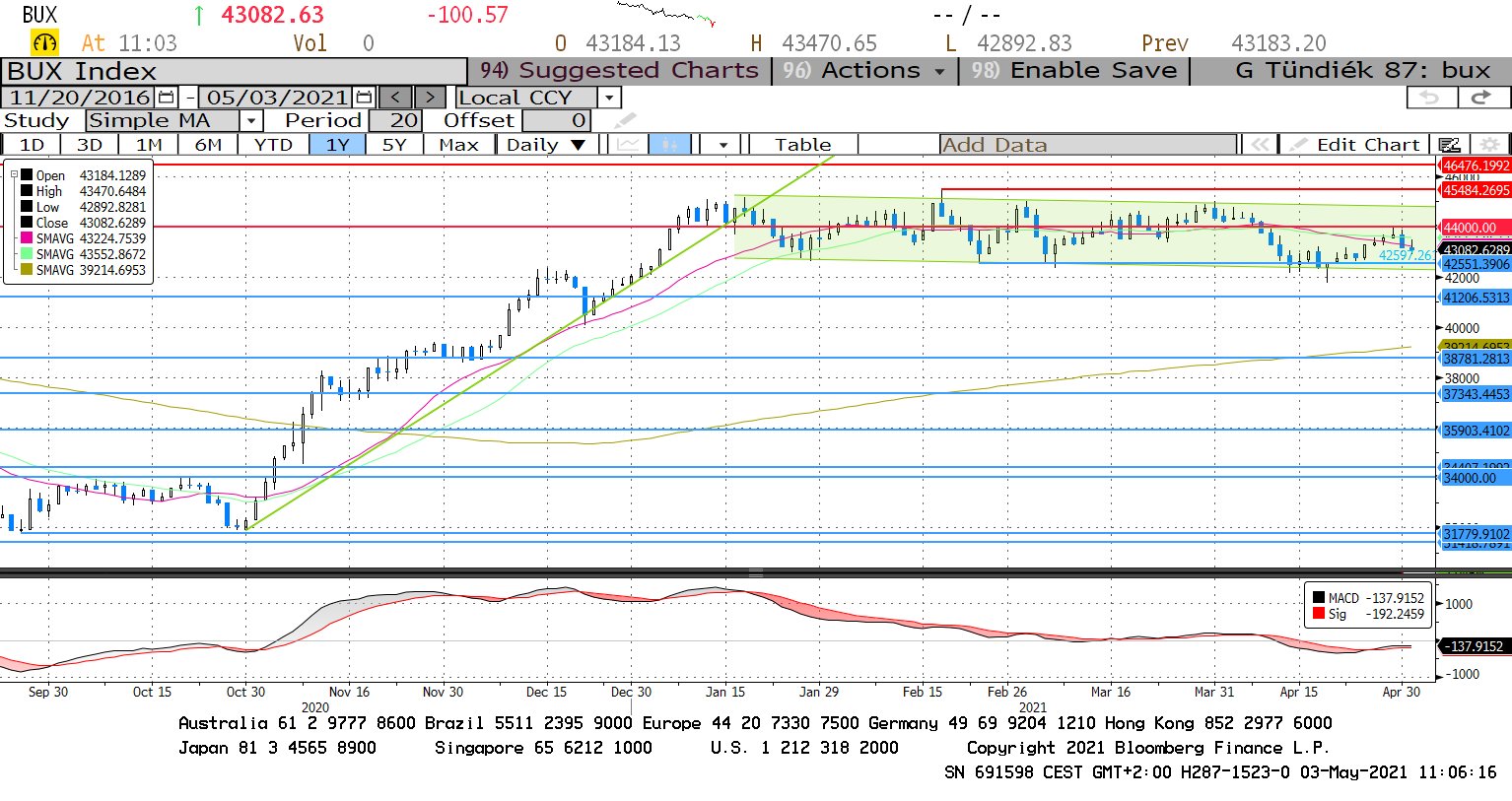Click the undo arrow button
Screen dimensions: 1512x801
point(1430,98)
